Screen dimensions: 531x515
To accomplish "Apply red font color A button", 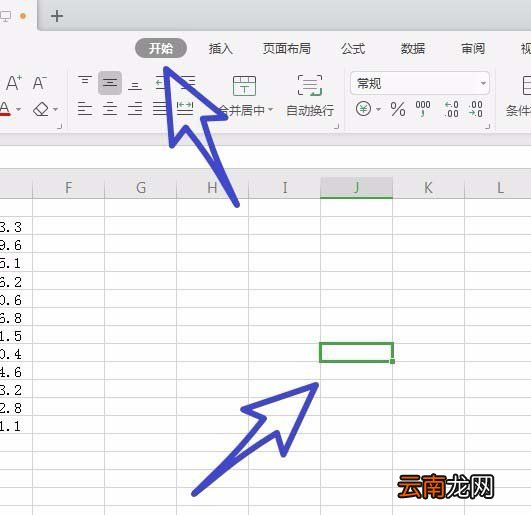I will (x=5, y=109).
